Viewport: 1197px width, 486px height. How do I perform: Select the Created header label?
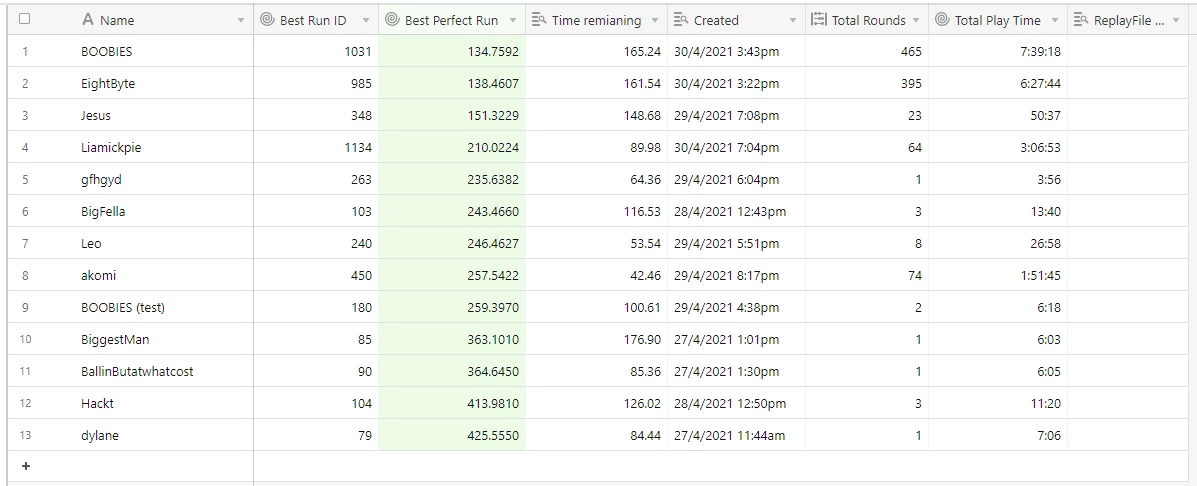tap(716, 21)
